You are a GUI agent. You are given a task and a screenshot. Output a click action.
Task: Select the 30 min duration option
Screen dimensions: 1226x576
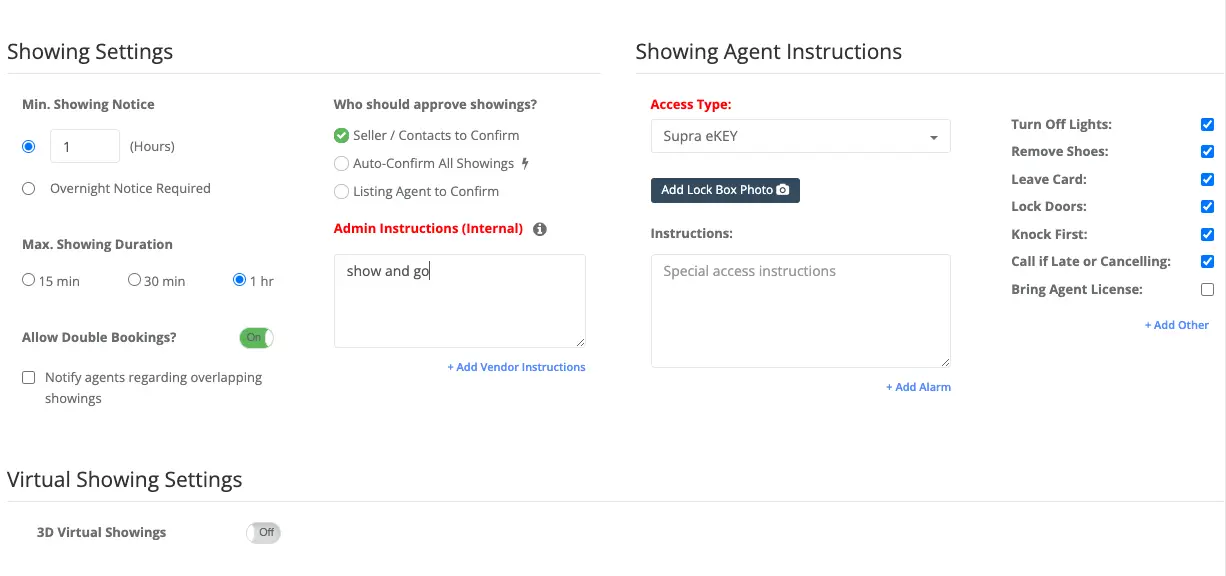134,281
